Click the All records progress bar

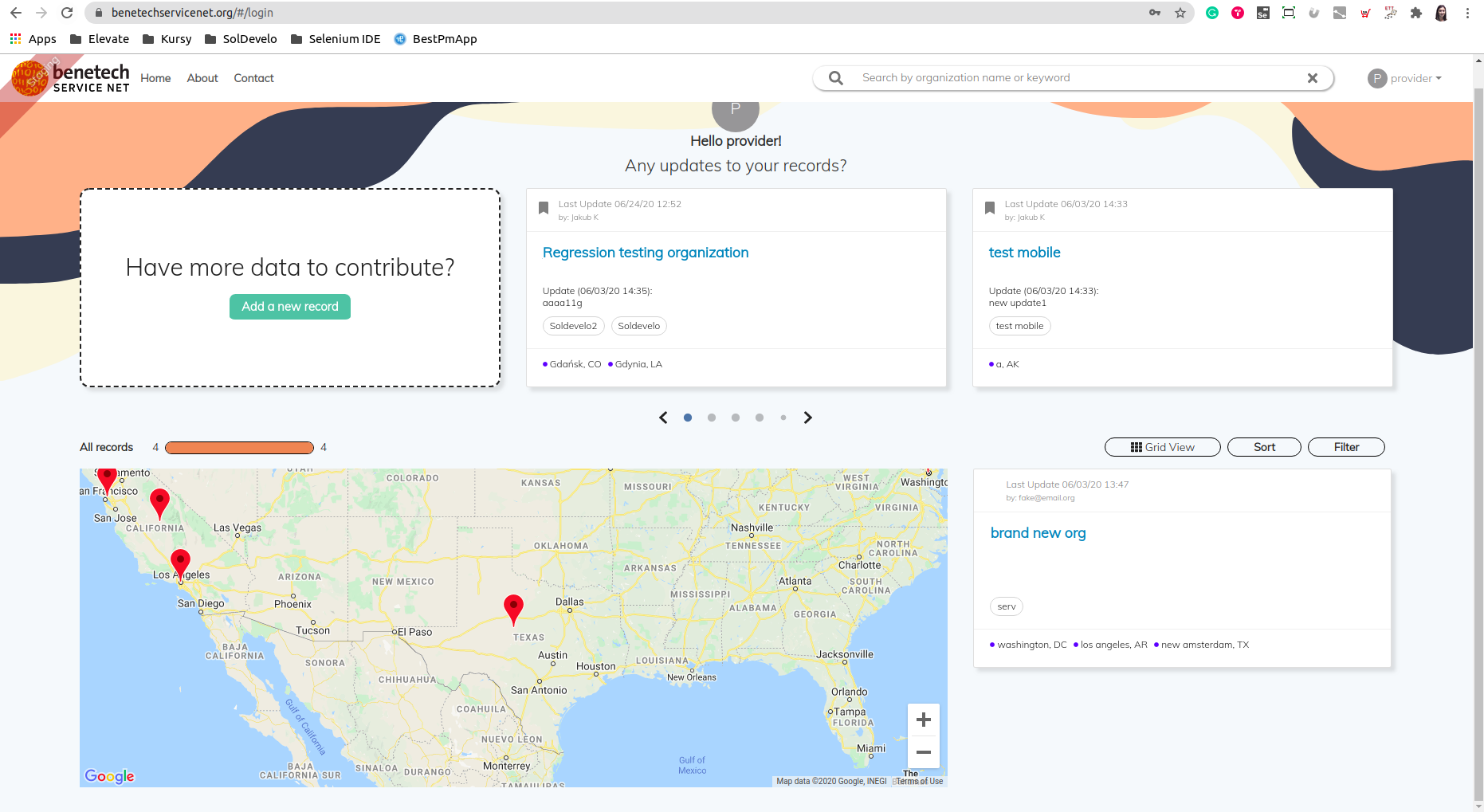[x=239, y=447]
